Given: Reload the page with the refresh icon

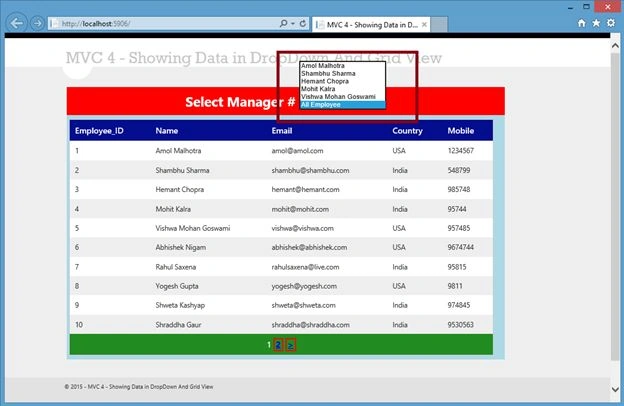Looking at the screenshot, I should click(x=303, y=23).
